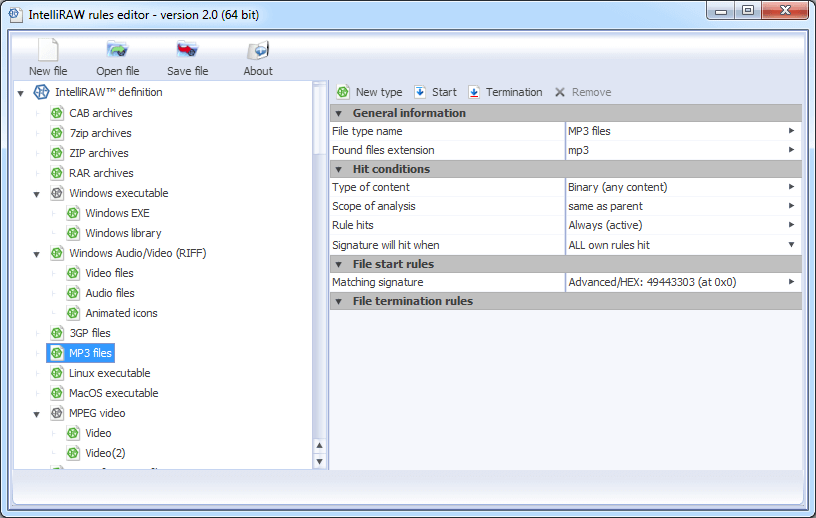Select the Windows library tree item

[123, 233]
